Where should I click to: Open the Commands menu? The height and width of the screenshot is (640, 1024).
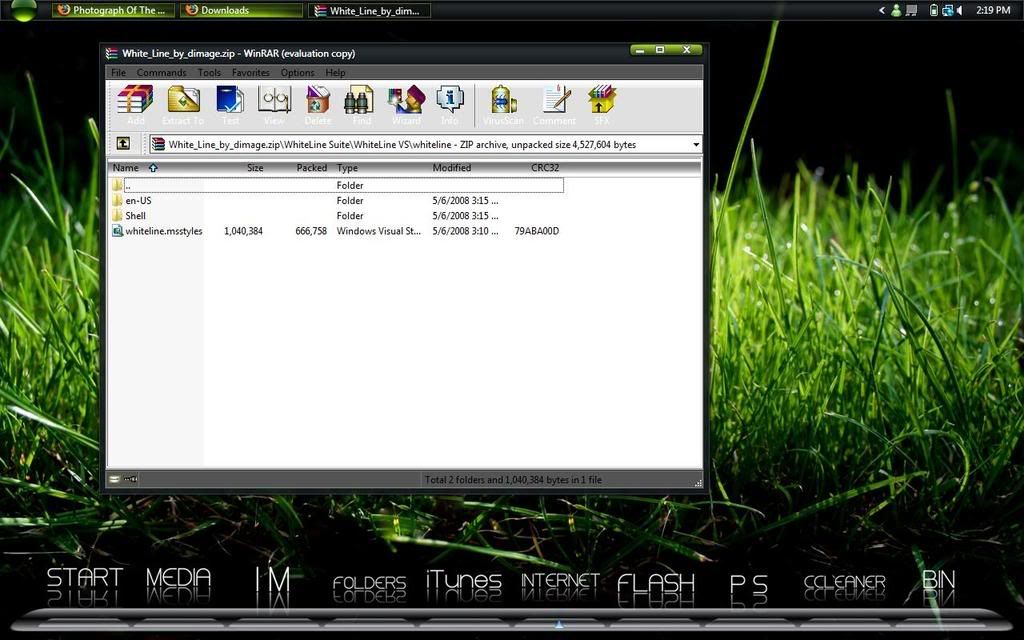[x=161, y=72]
